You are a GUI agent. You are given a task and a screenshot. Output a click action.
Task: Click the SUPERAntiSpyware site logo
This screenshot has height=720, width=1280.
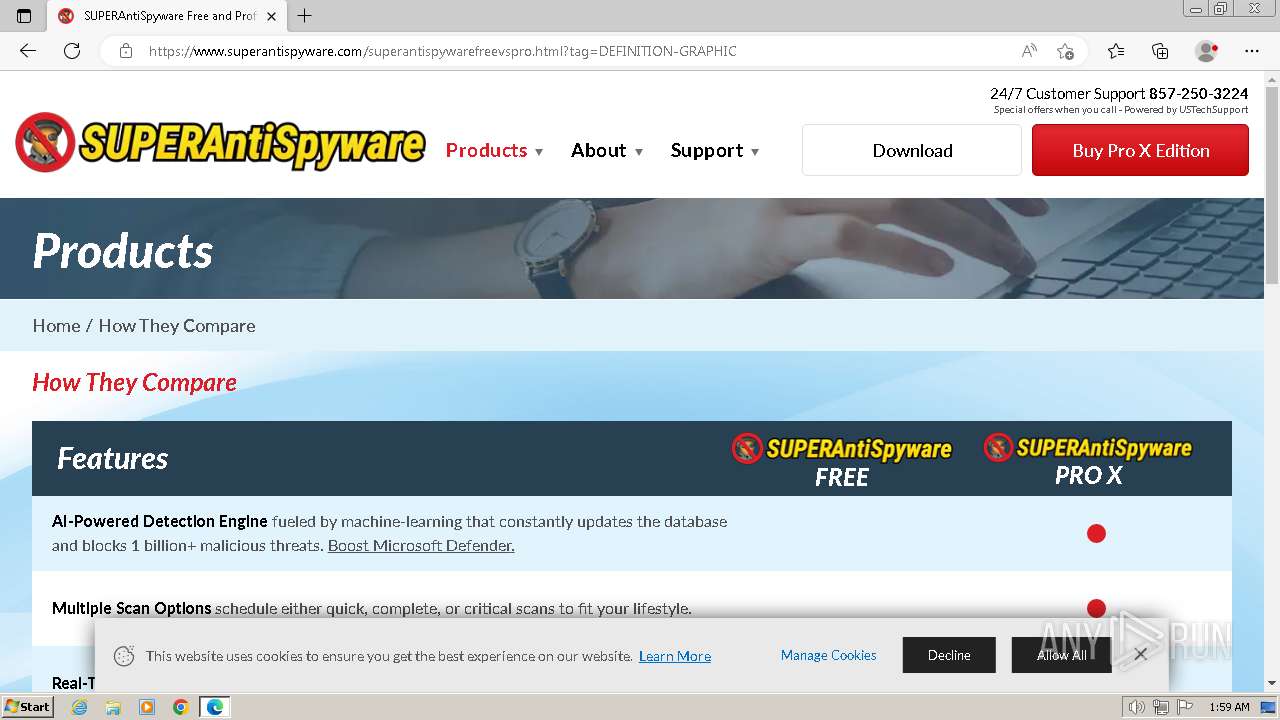coord(220,142)
